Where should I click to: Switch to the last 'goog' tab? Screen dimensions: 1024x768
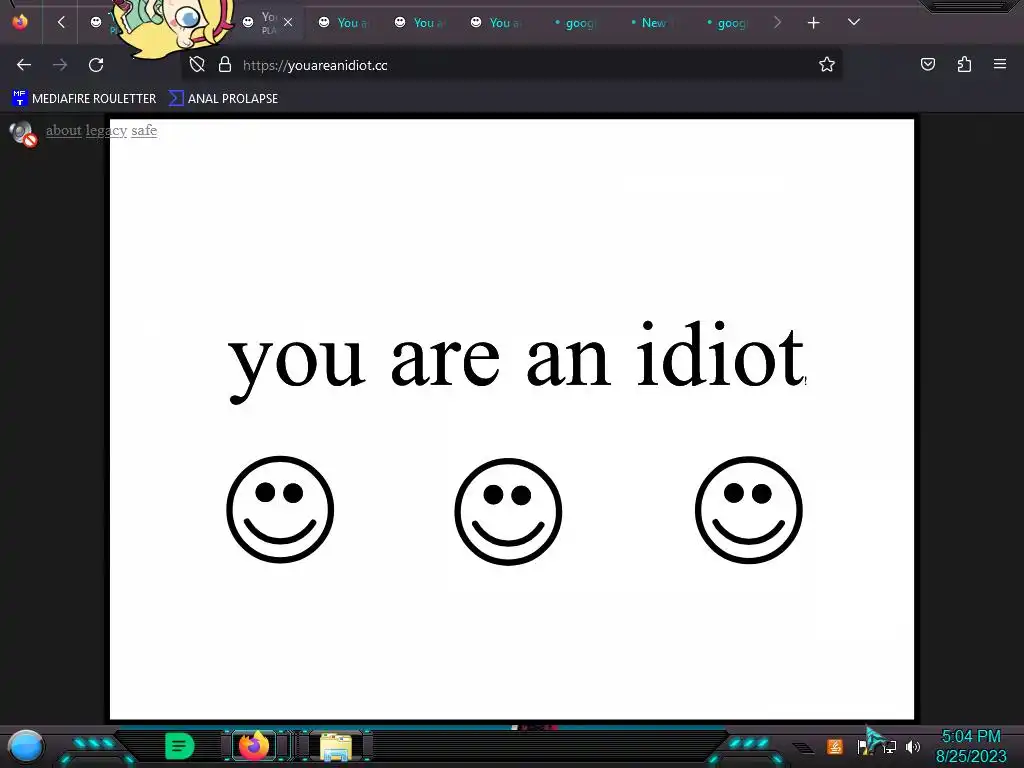pyautogui.click(x=726, y=23)
